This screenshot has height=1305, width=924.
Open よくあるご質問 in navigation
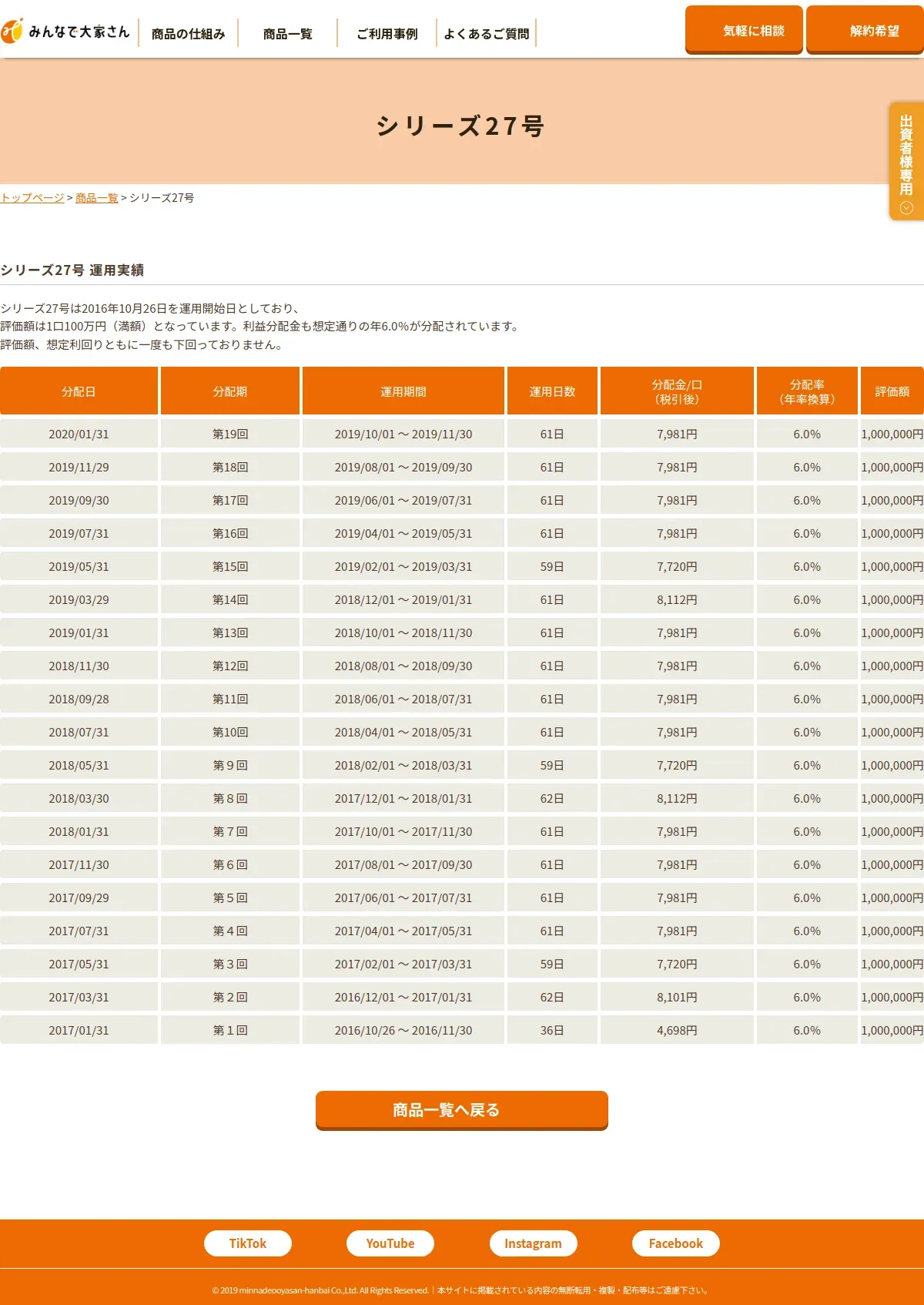click(x=486, y=34)
